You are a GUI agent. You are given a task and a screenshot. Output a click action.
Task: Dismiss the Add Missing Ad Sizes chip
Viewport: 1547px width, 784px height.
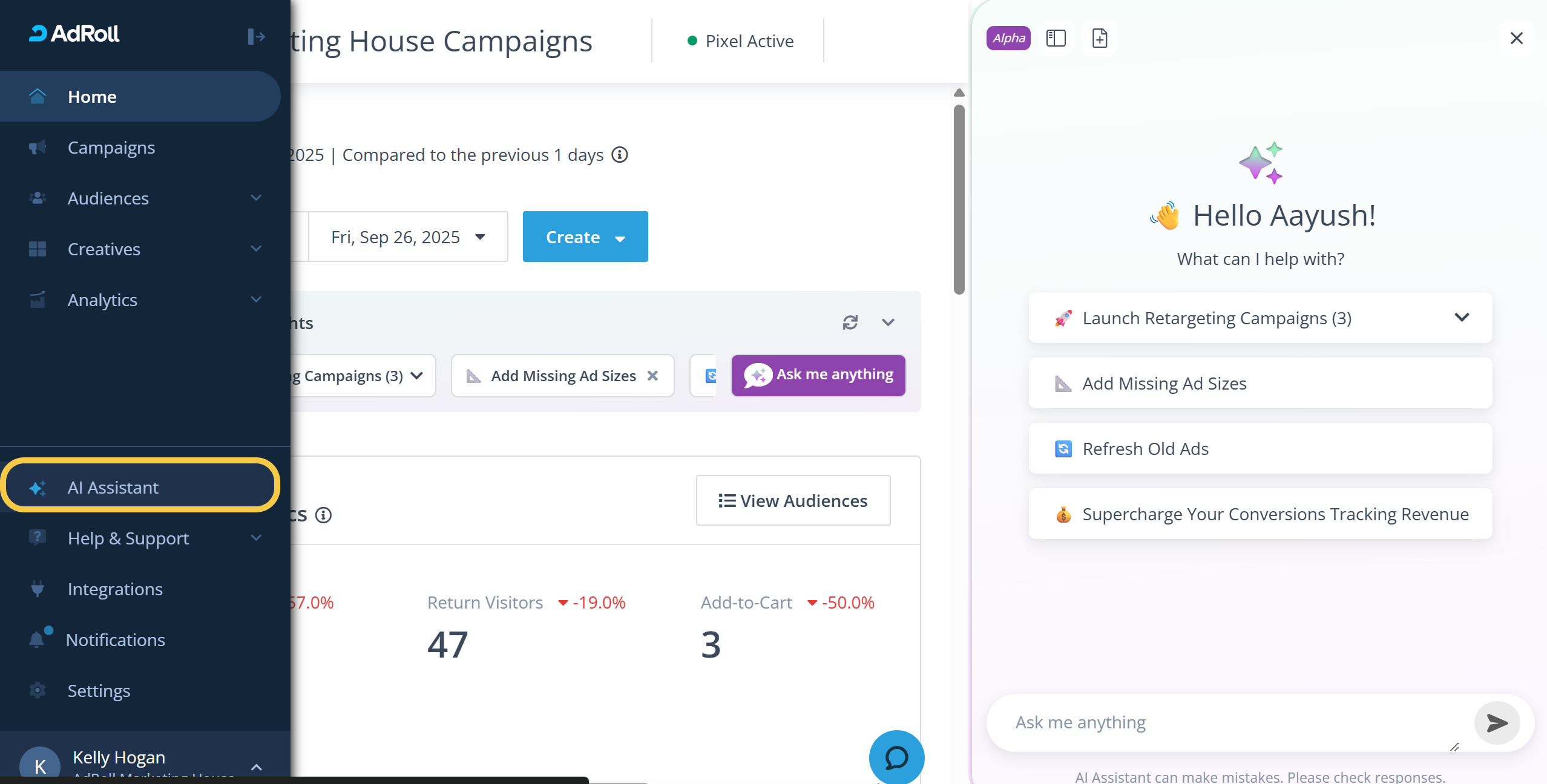652,376
